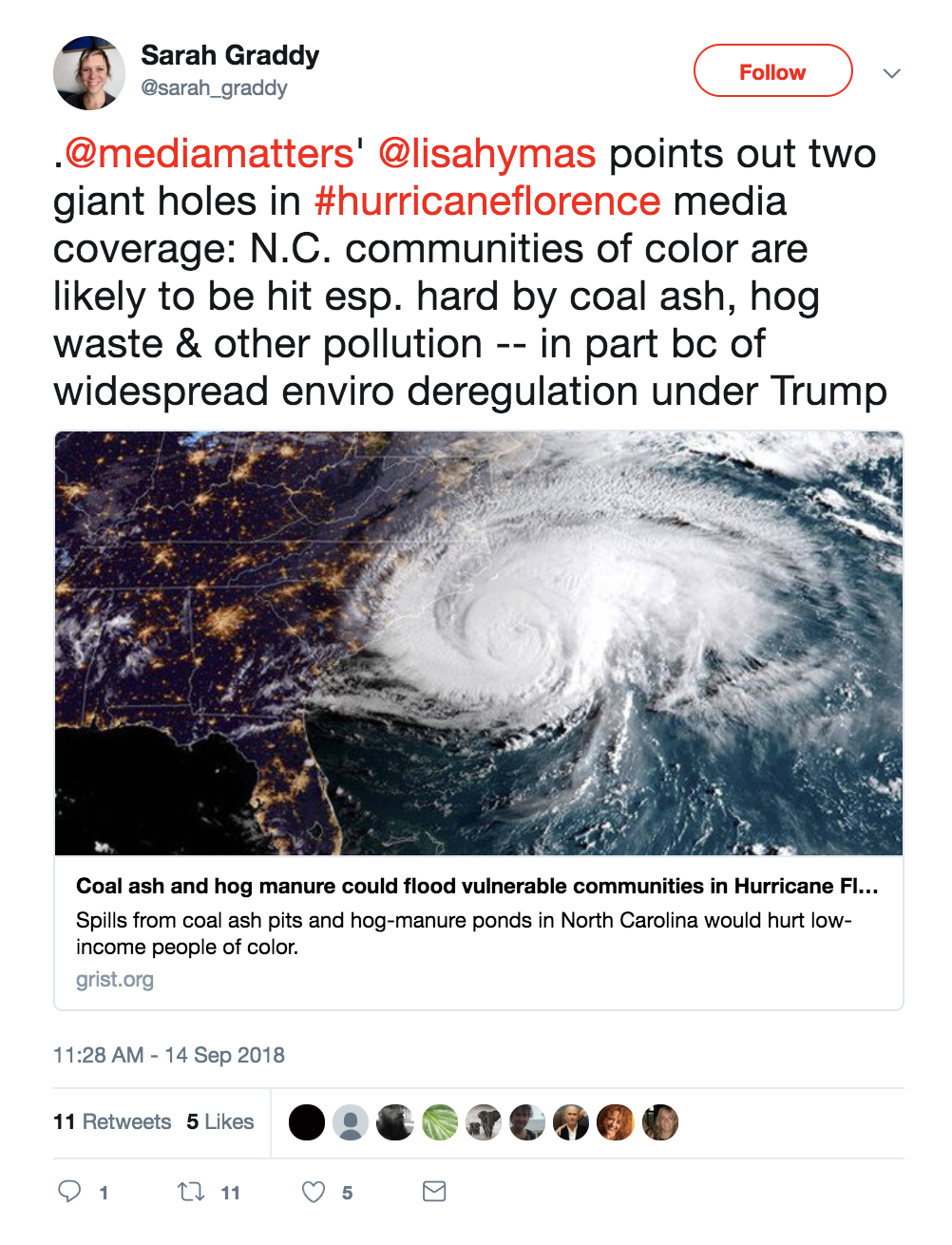Open the #hurricaneflorence hashtag

pos(486,201)
